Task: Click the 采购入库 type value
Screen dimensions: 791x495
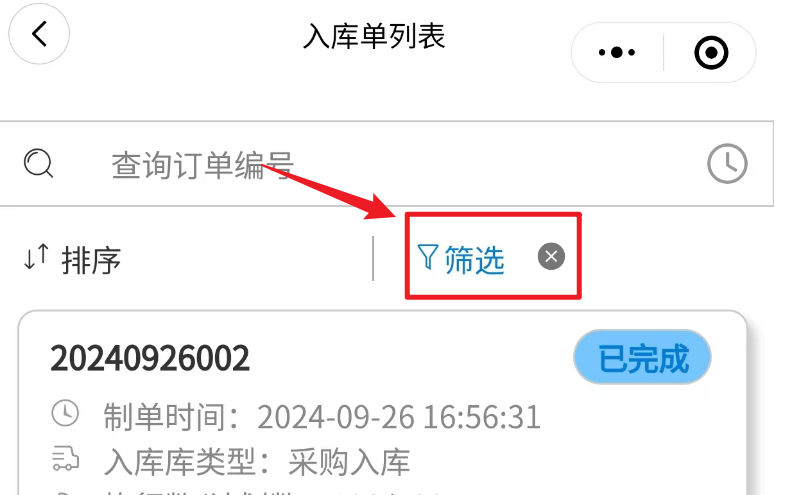Action: click(349, 462)
